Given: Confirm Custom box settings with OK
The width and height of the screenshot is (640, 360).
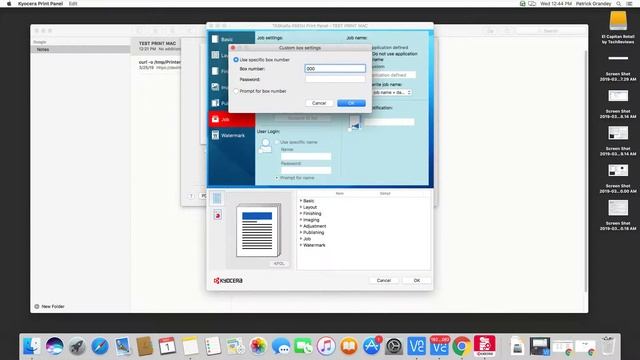Looking at the screenshot, I should coord(351,103).
